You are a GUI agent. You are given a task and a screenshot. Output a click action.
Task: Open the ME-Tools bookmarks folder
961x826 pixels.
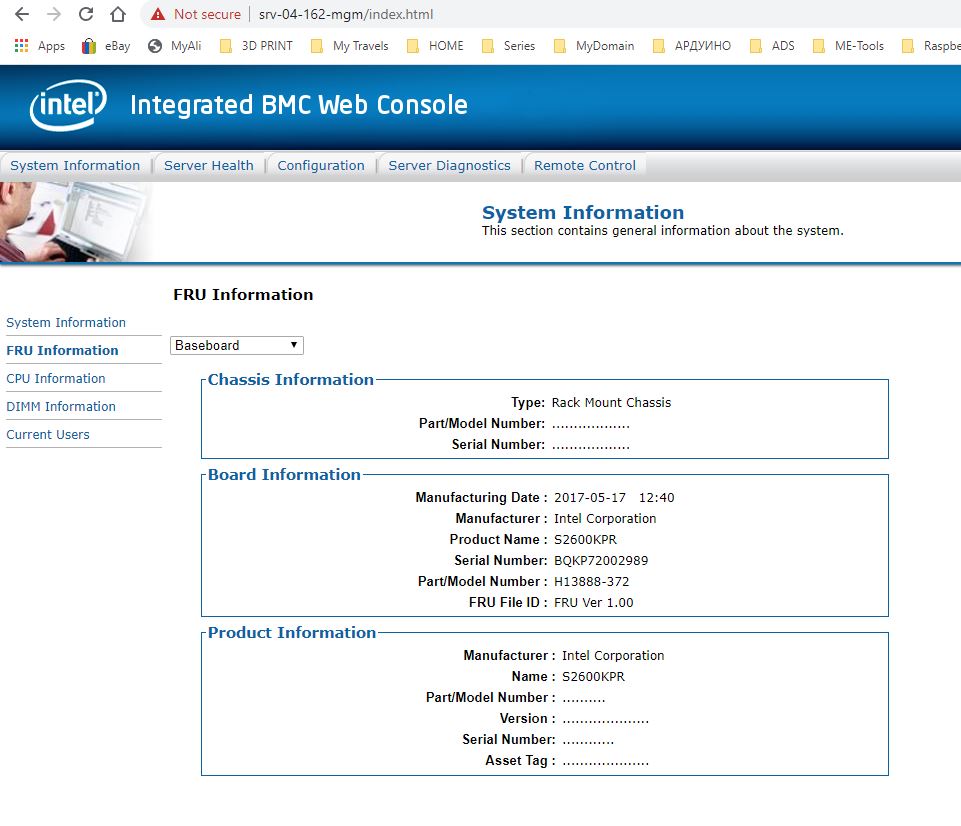pyautogui.click(x=848, y=46)
